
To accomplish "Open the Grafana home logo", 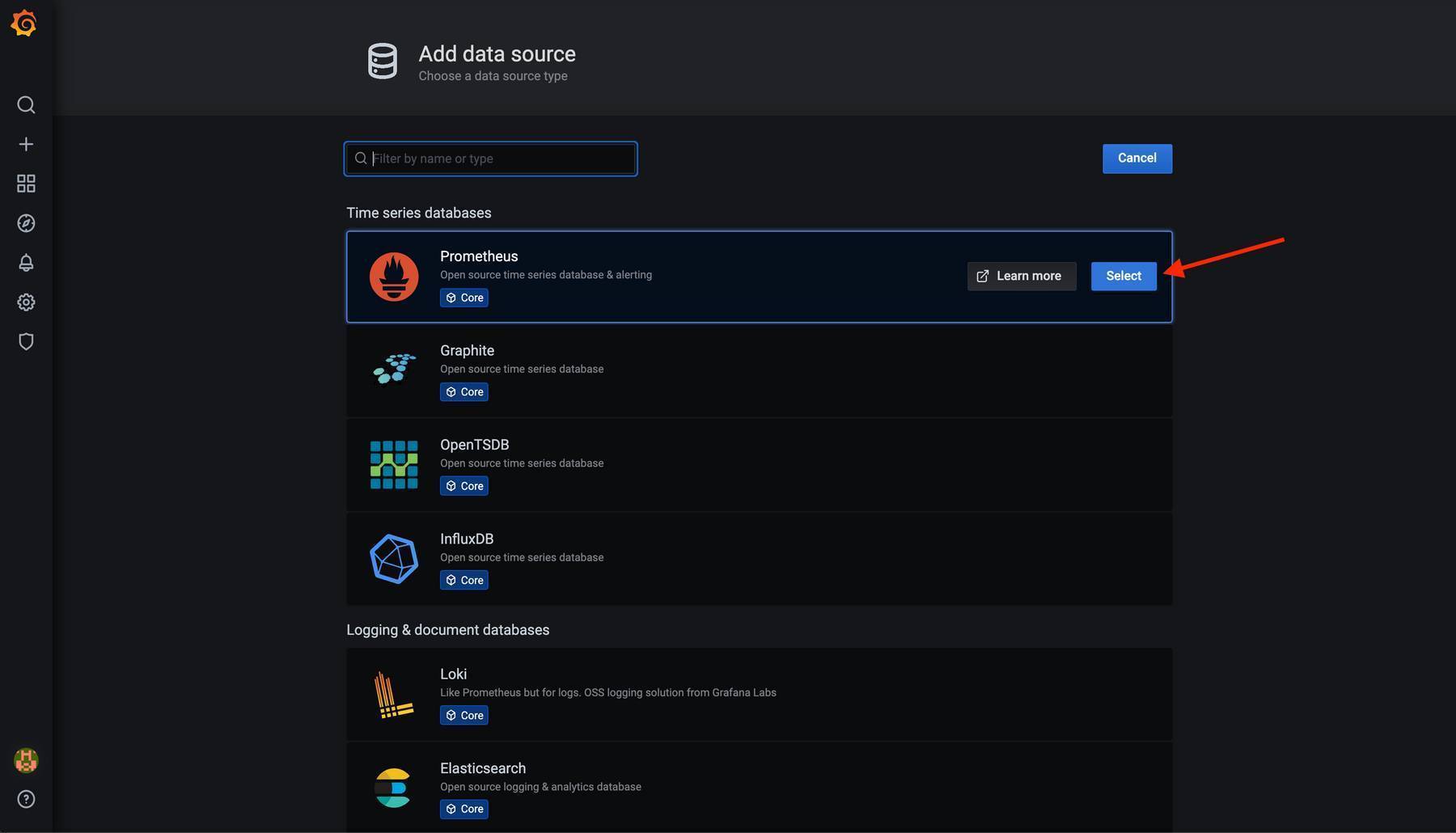I will 24,23.
